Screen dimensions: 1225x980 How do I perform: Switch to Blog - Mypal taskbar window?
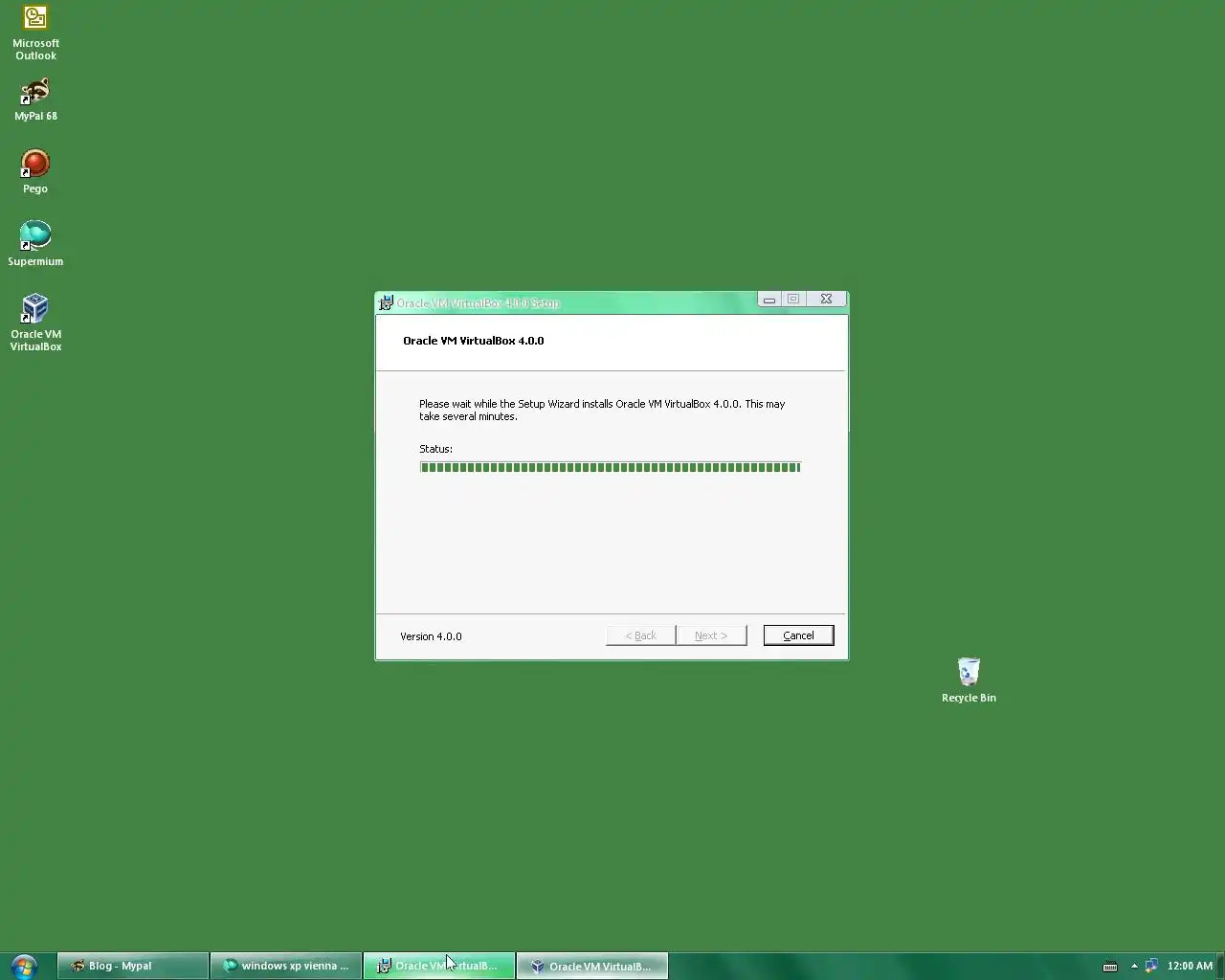pos(133,966)
